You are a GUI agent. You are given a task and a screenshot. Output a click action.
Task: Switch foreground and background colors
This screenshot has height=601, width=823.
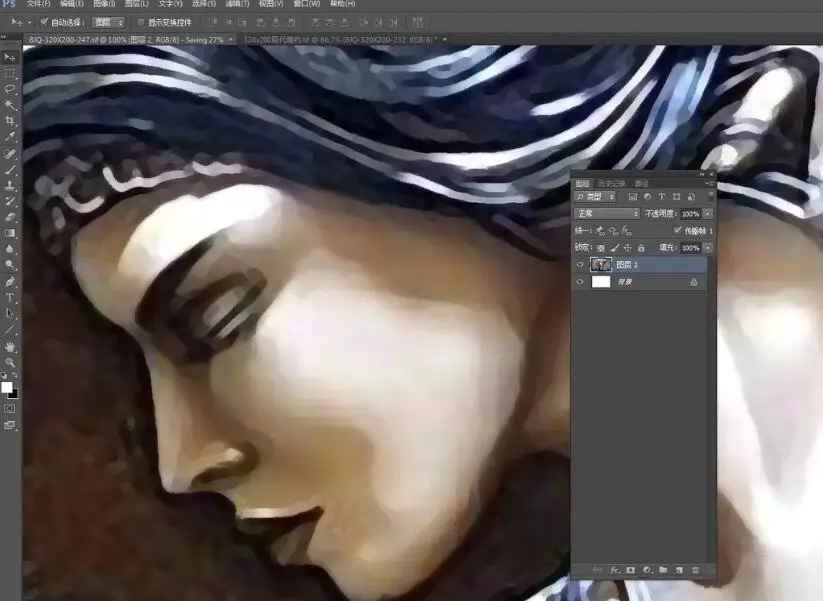point(15,375)
